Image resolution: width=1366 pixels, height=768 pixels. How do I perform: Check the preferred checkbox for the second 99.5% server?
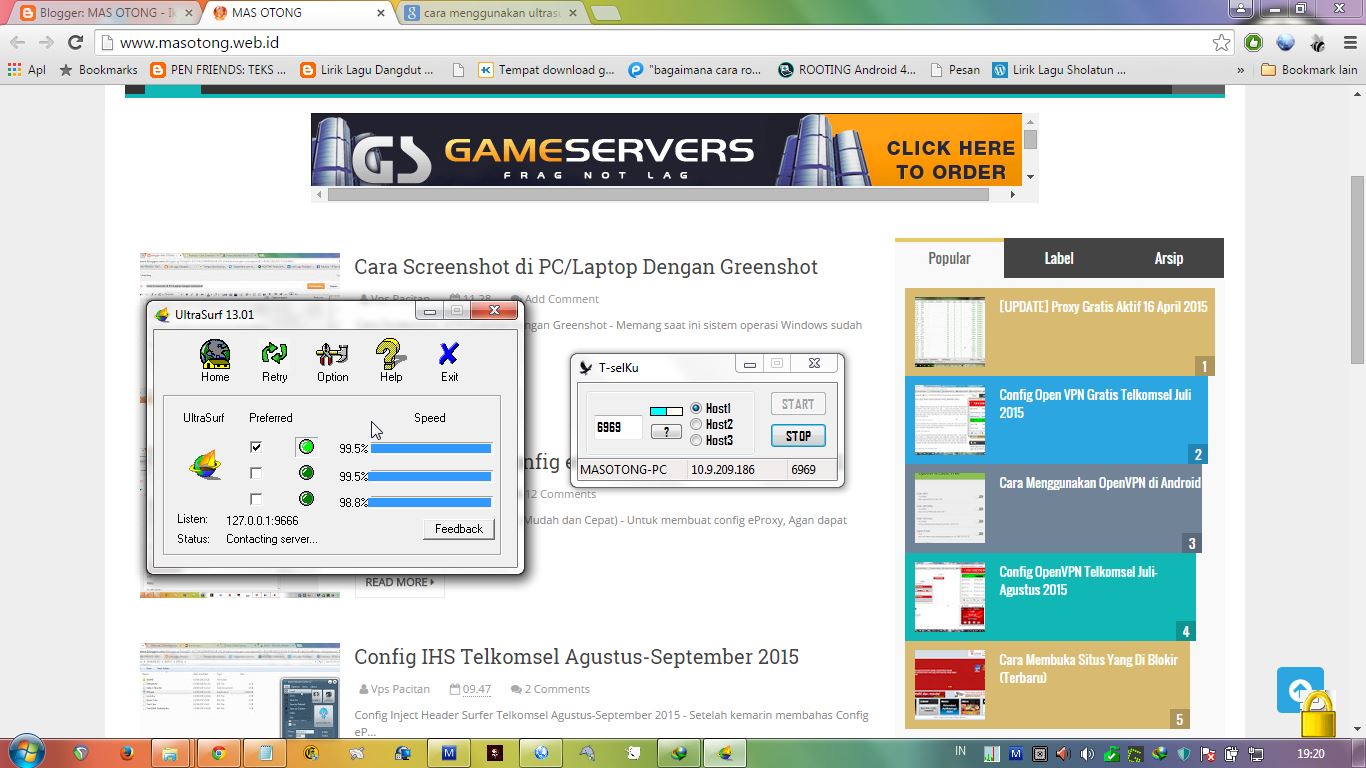(256, 473)
